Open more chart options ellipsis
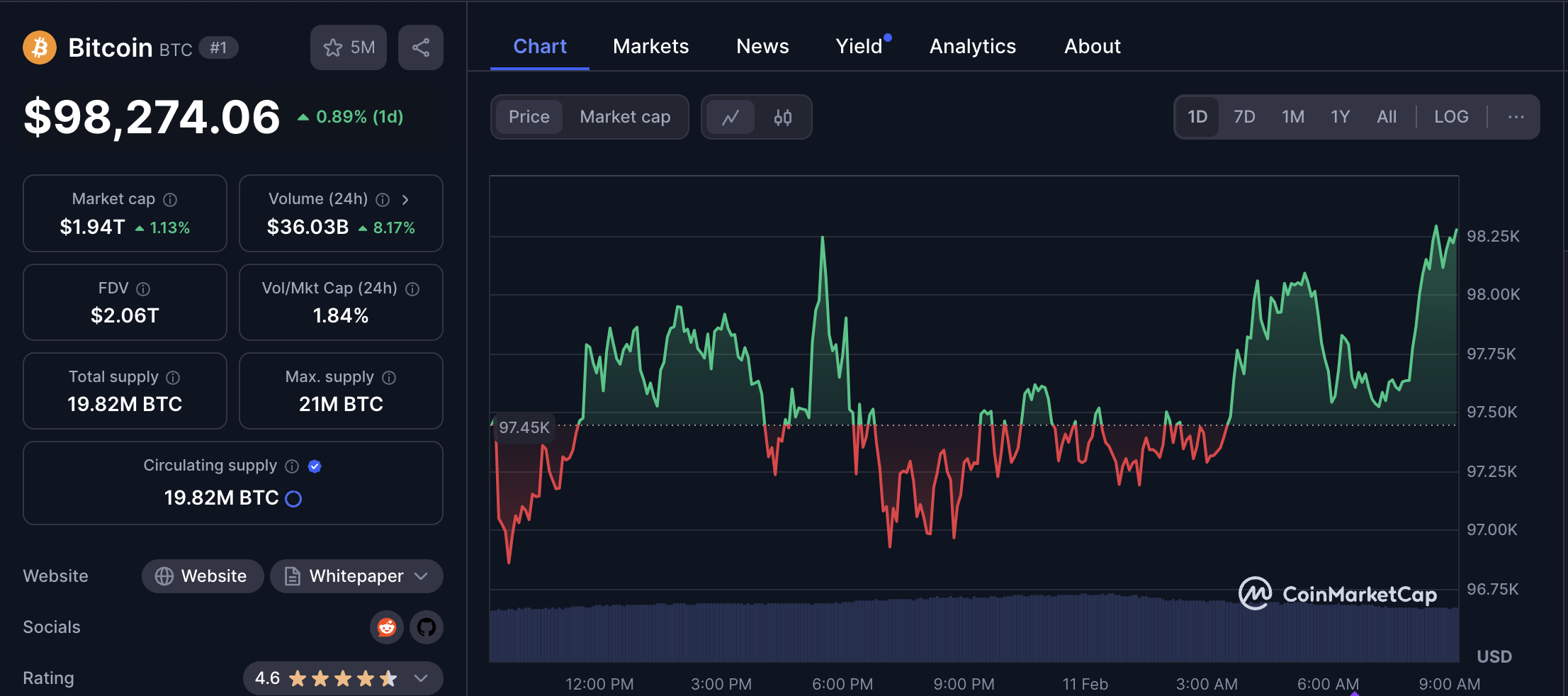Viewport: 1568px width, 696px height. pyautogui.click(x=1516, y=117)
